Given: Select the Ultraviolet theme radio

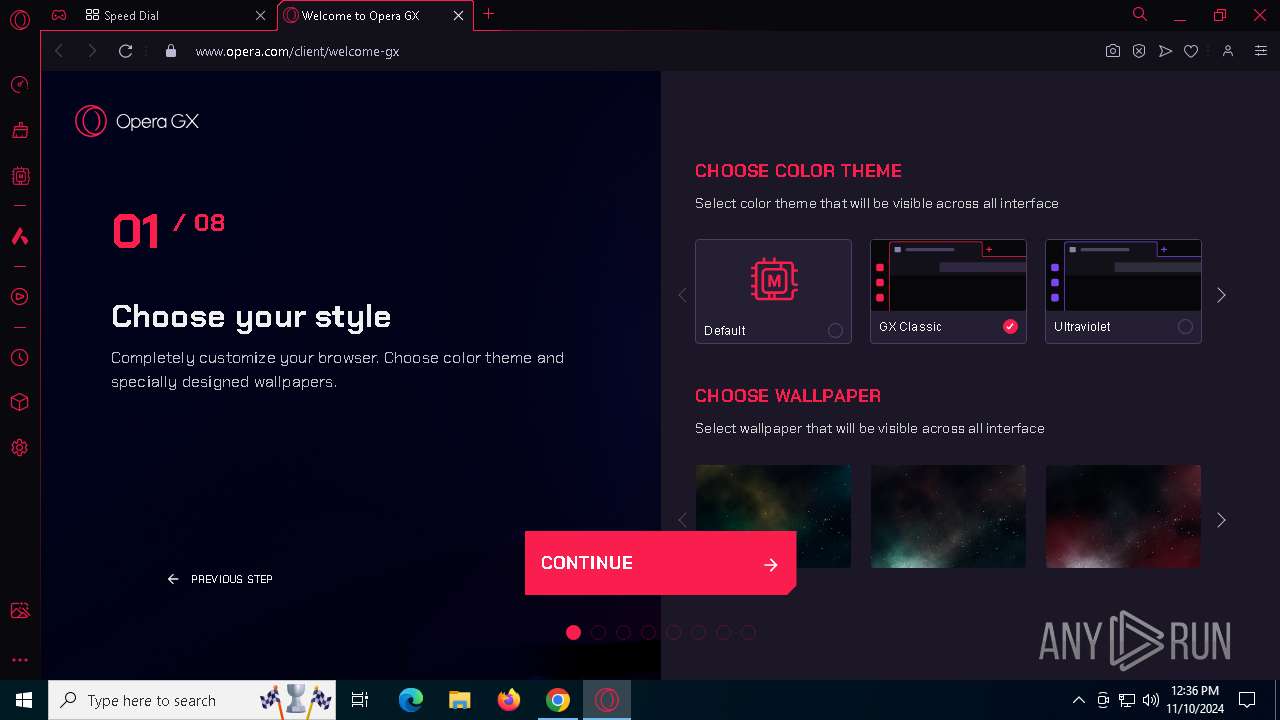Looking at the screenshot, I should pos(1185,327).
